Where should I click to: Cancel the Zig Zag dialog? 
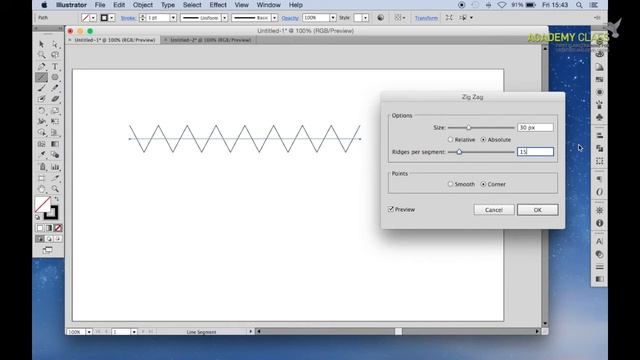pos(494,210)
